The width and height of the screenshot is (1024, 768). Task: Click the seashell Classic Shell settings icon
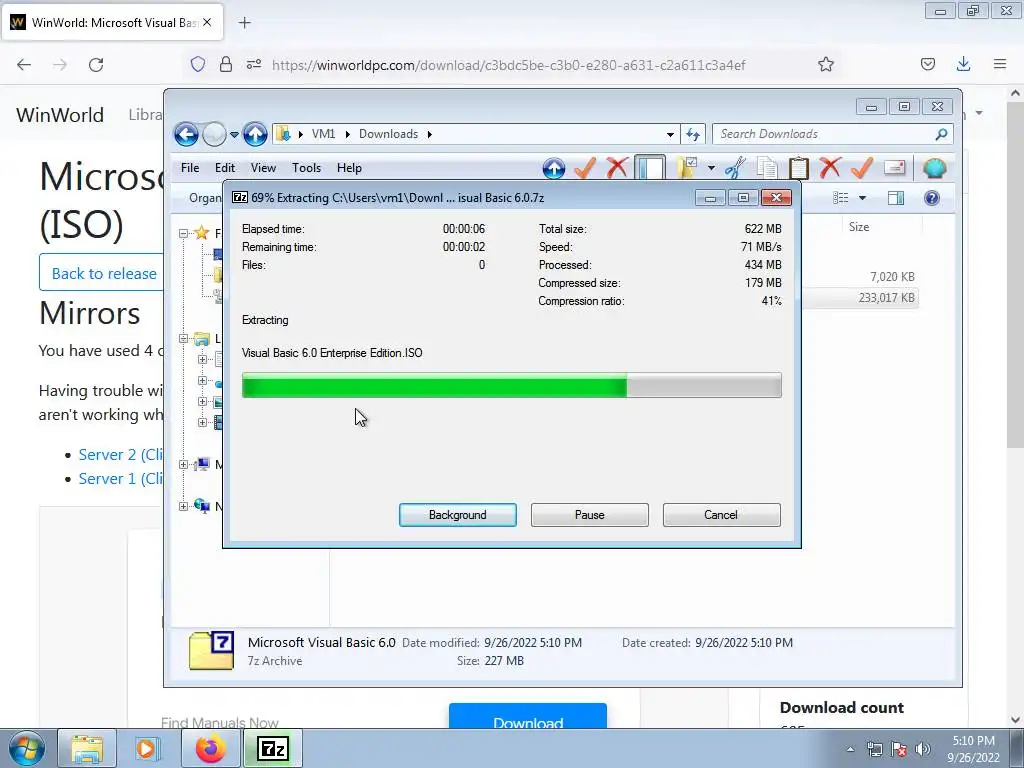point(935,168)
